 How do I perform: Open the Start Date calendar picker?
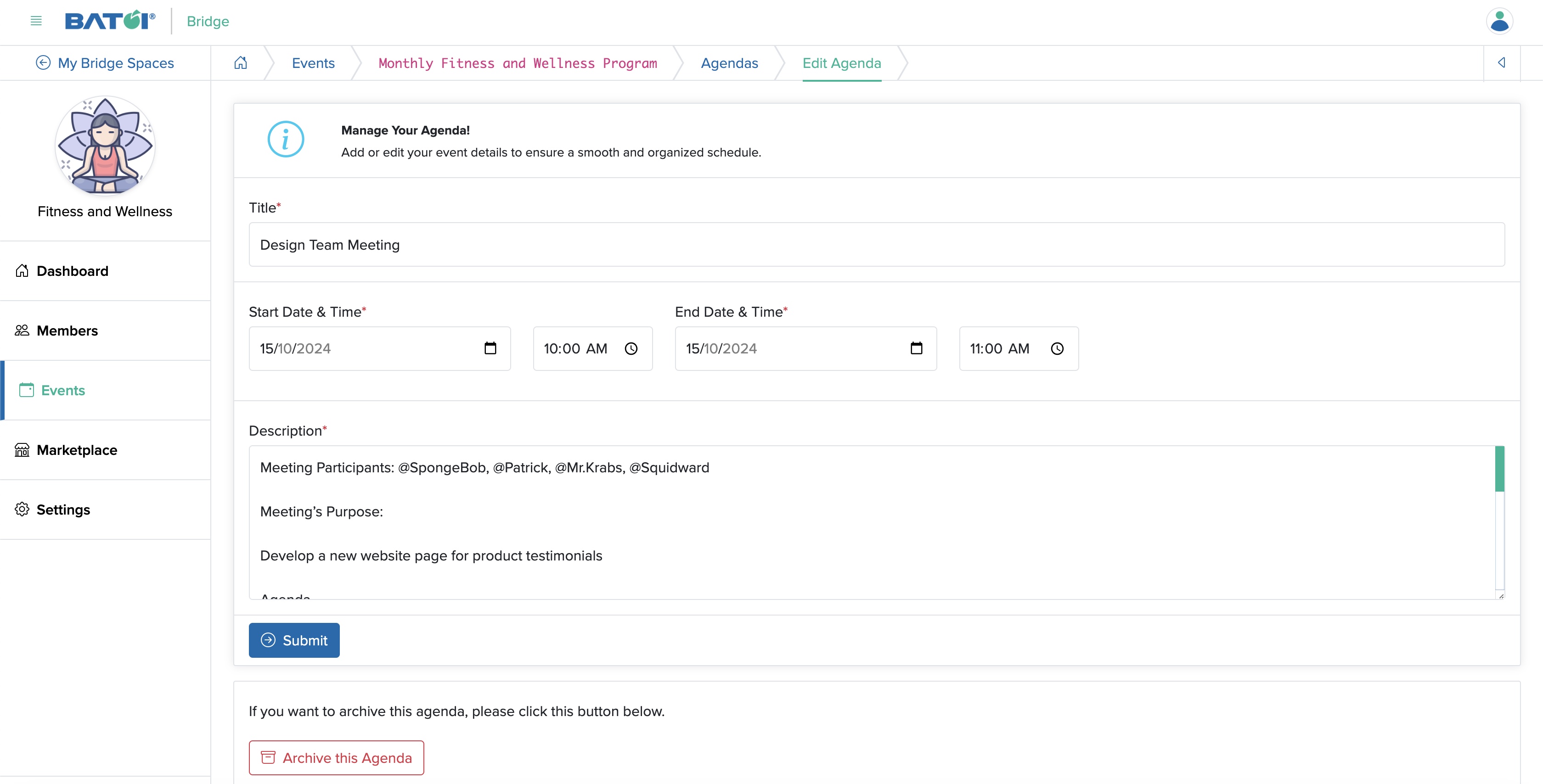[x=490, y=348]
